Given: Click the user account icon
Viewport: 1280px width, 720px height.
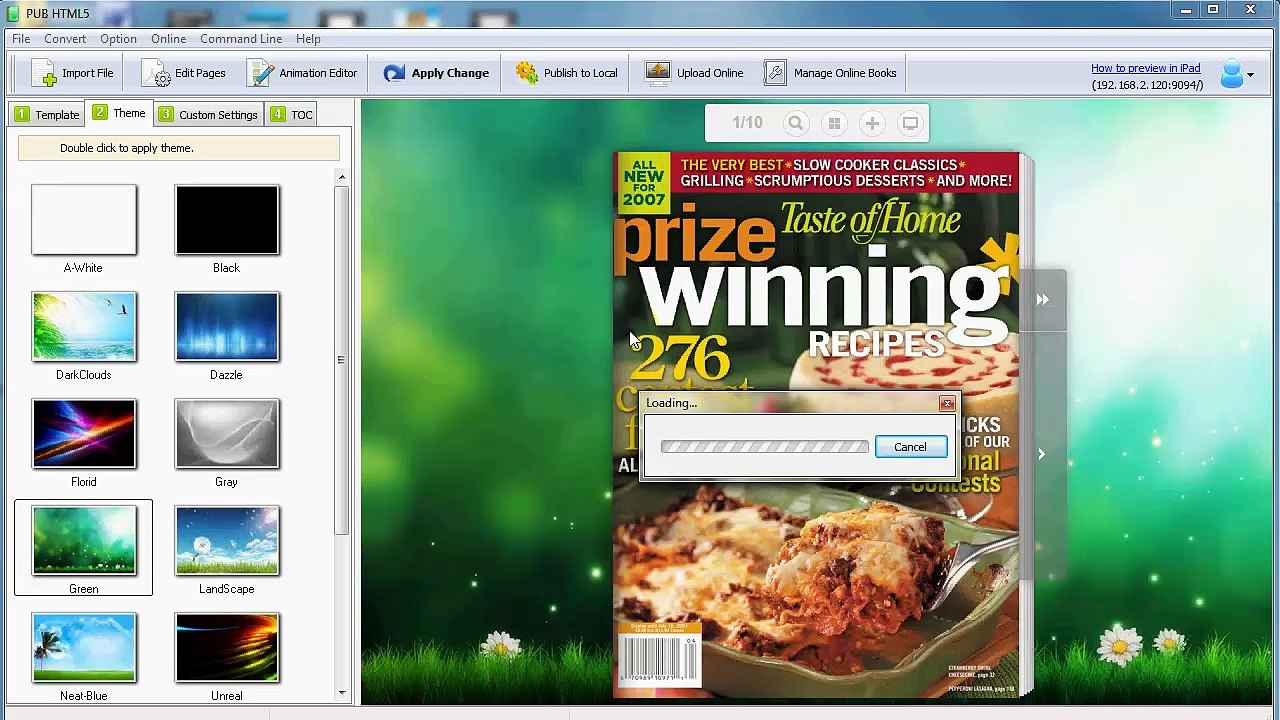Looking at the screenshot, I should point(1231,74).
